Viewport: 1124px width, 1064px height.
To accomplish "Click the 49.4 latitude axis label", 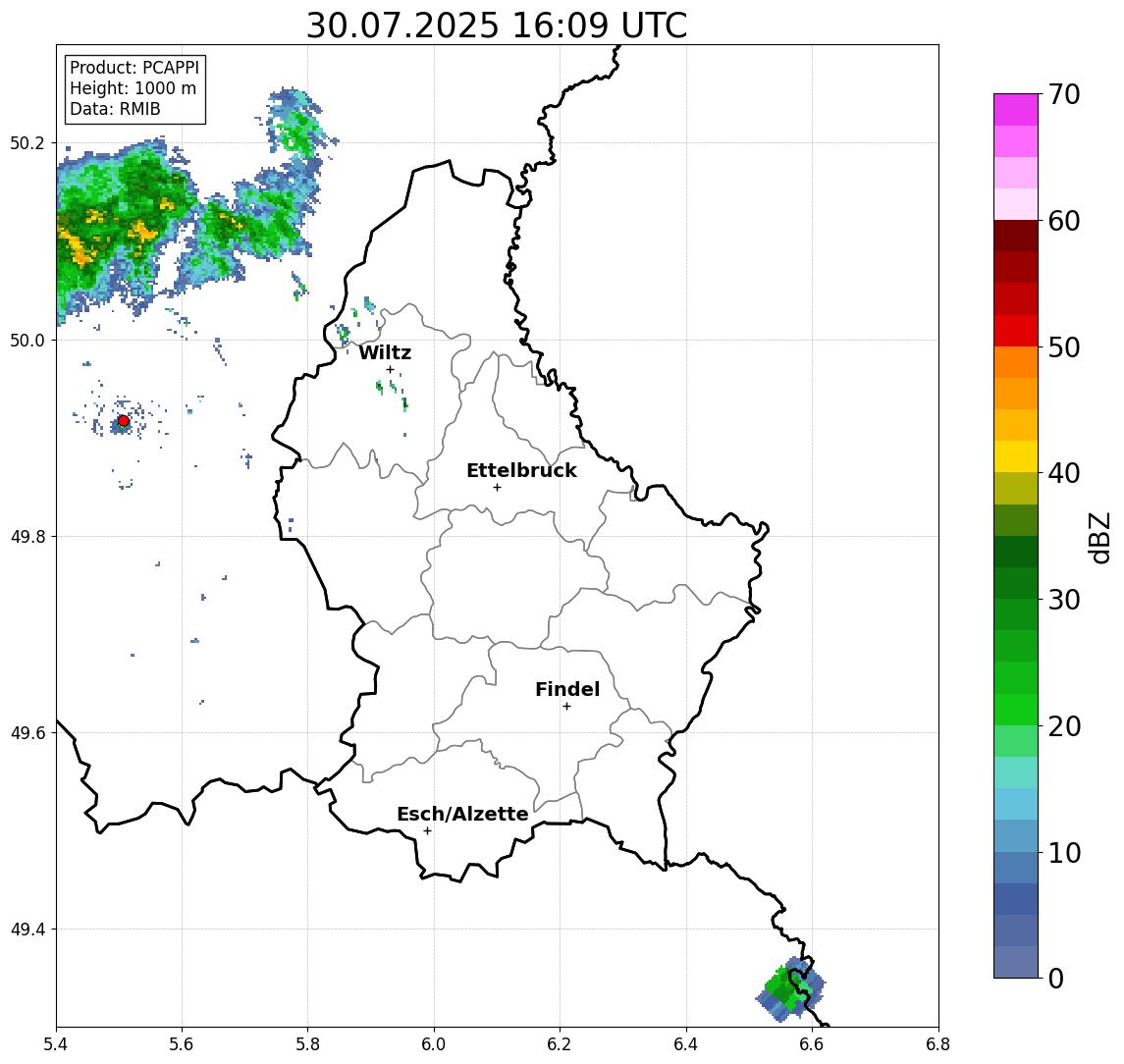I will (x=27, y=930).
